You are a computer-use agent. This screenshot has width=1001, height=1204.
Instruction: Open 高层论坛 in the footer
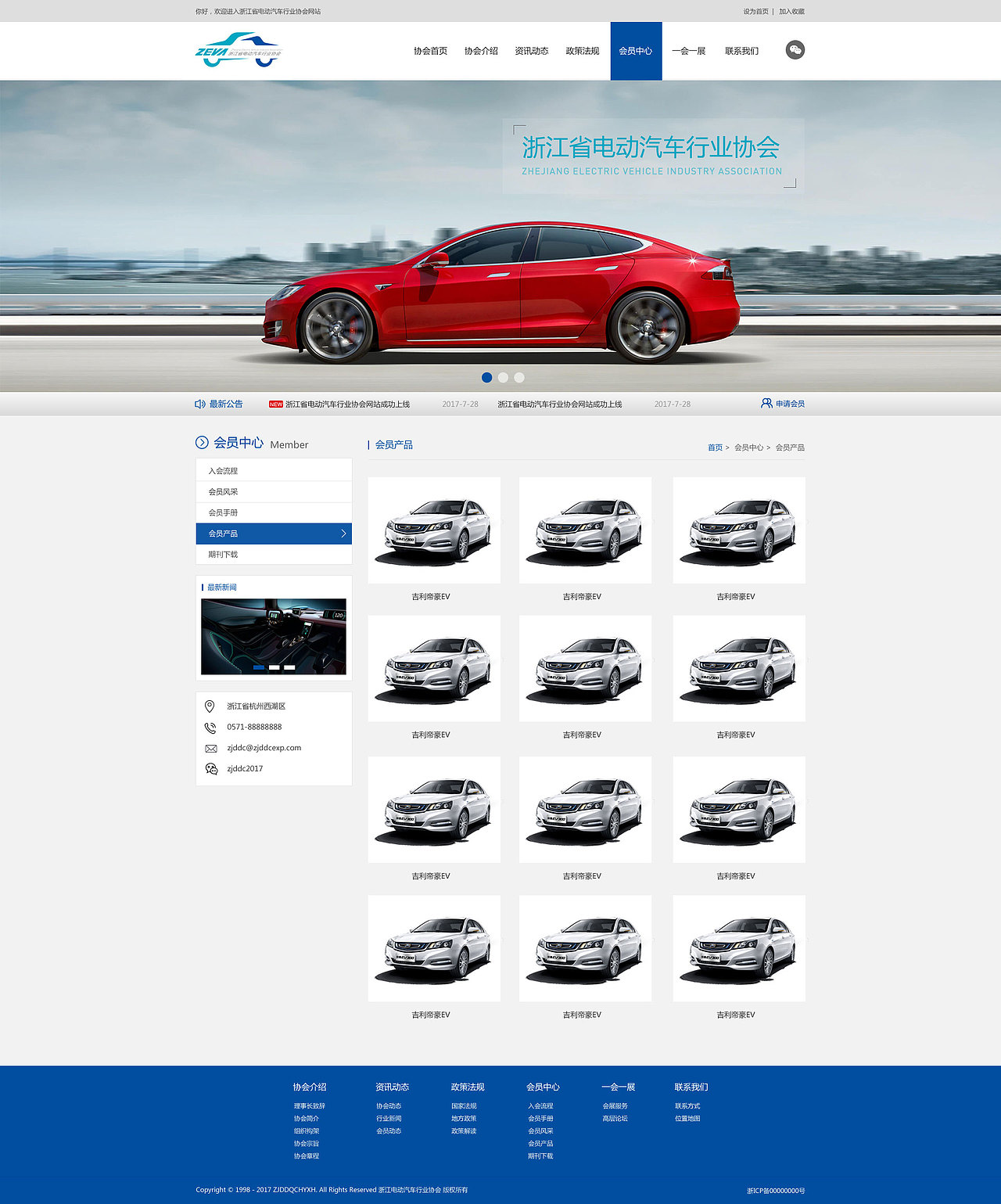(615, 1119)
